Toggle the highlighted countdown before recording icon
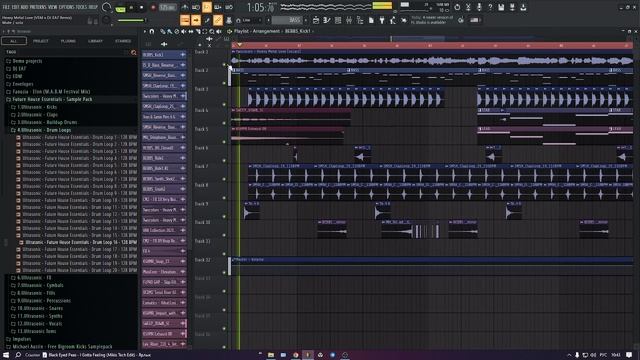The height and width of the screenshot is (360, 640). click(207, 7)
